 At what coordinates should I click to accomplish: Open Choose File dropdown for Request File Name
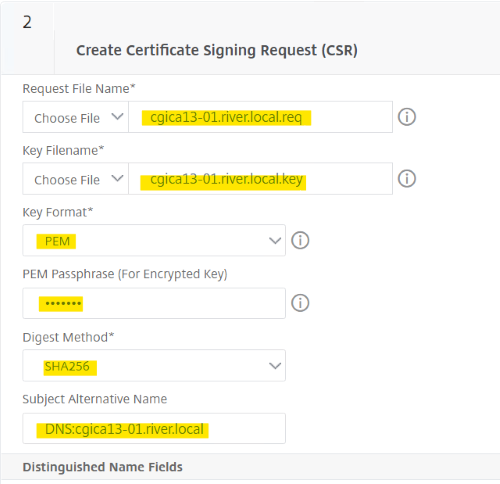pos(75,117)
